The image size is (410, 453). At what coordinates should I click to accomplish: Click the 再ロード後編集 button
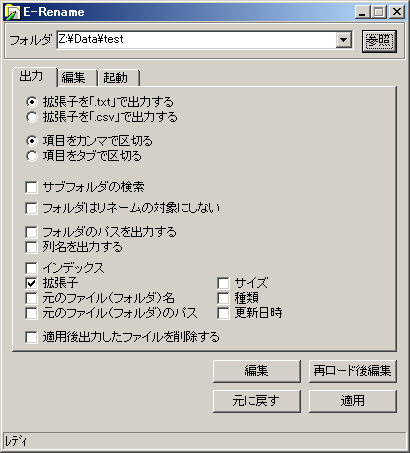(x=353, y=371)
